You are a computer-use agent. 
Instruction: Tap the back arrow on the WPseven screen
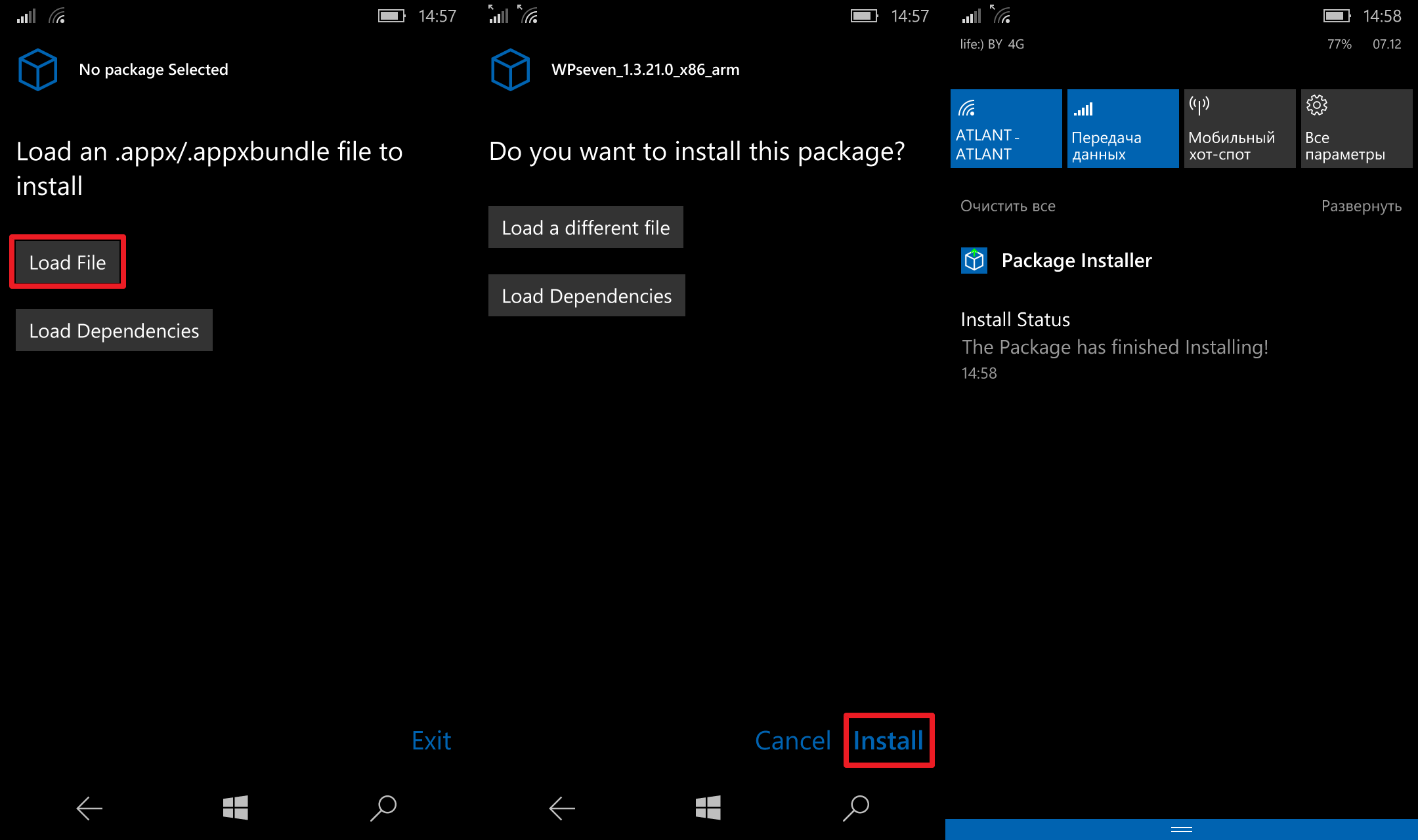562,808
